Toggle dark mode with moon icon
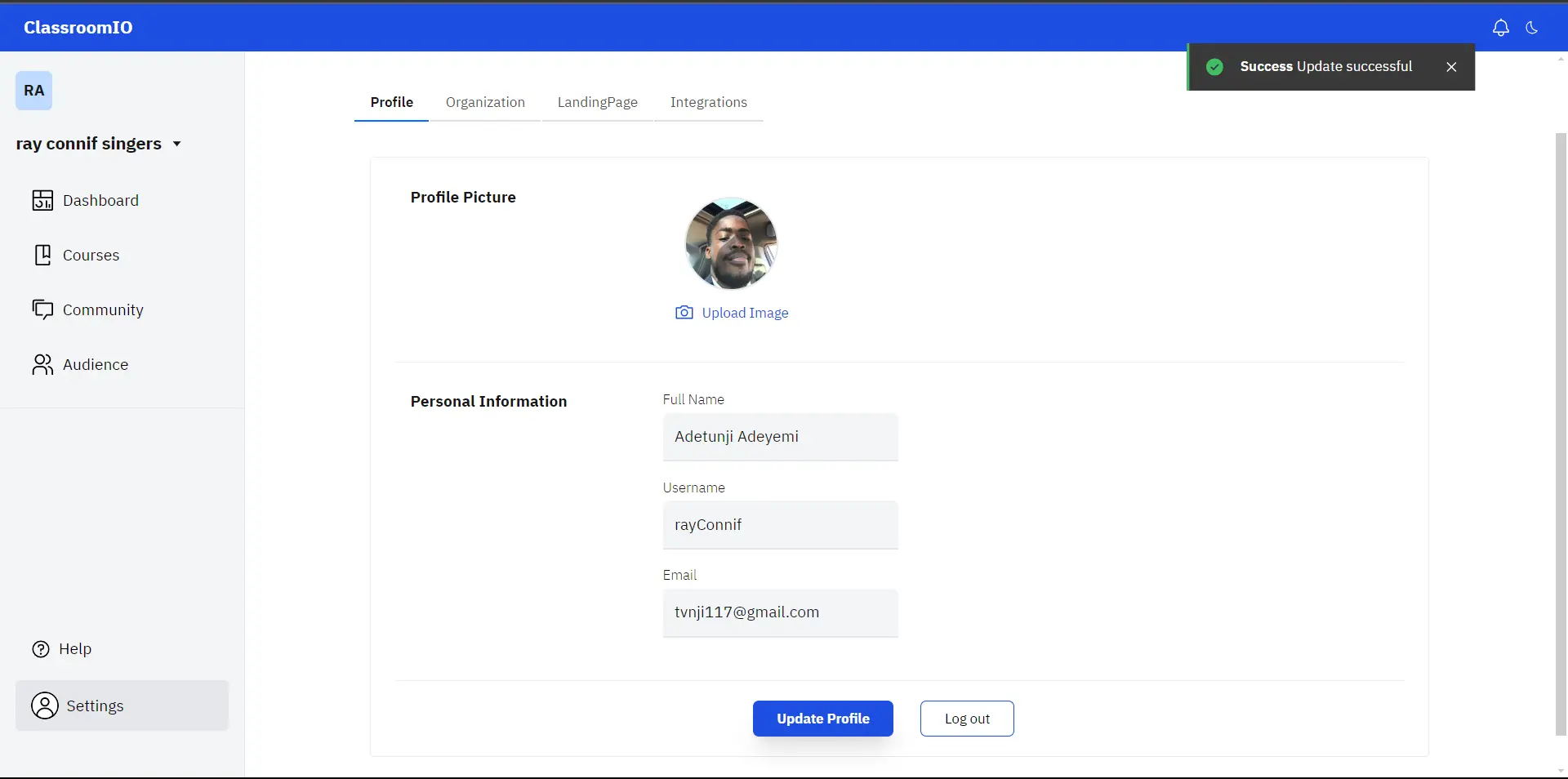Viewport: 1568px width, 779px height. pos(1532,28)
